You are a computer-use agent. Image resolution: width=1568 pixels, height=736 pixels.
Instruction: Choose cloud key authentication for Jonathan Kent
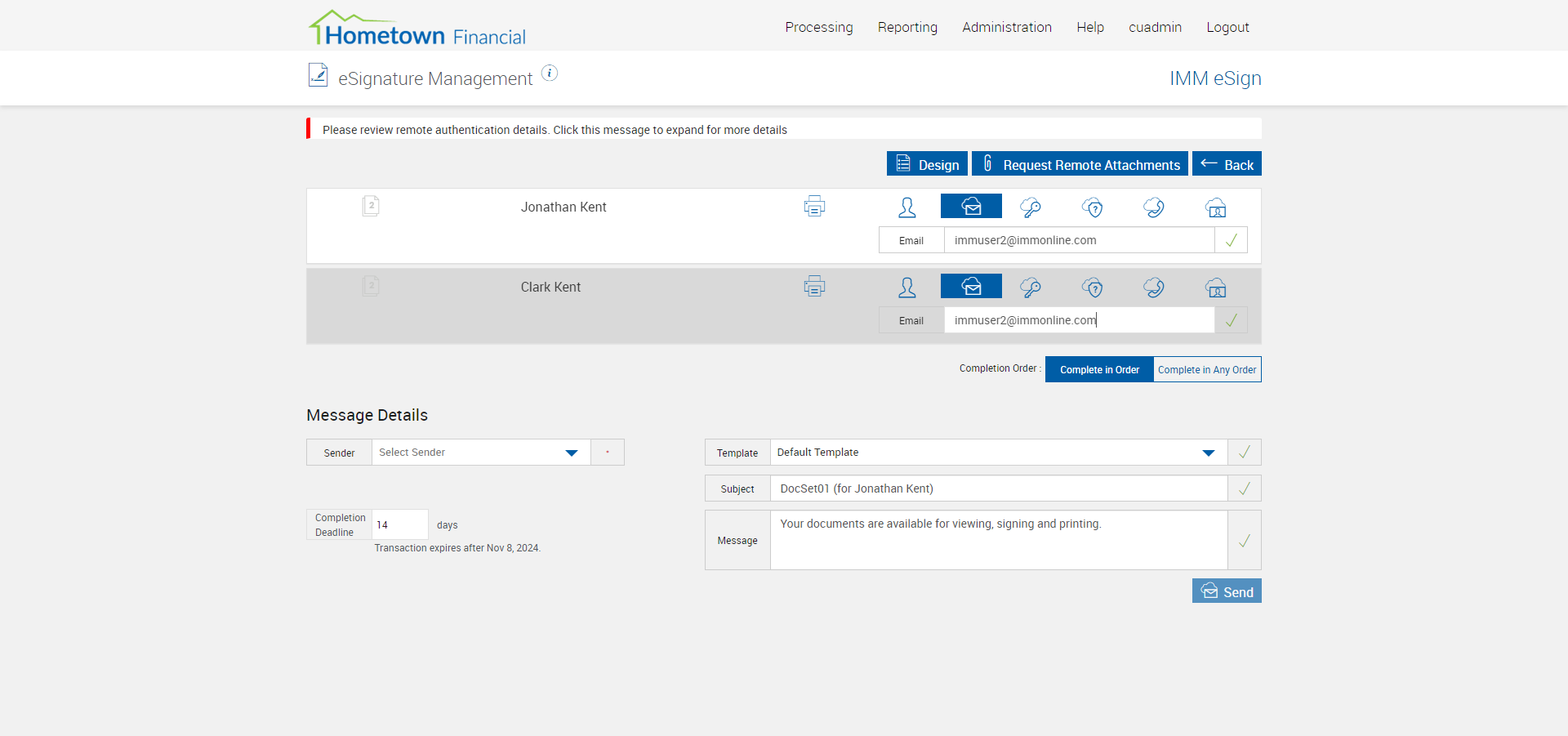click(1031, 207)
